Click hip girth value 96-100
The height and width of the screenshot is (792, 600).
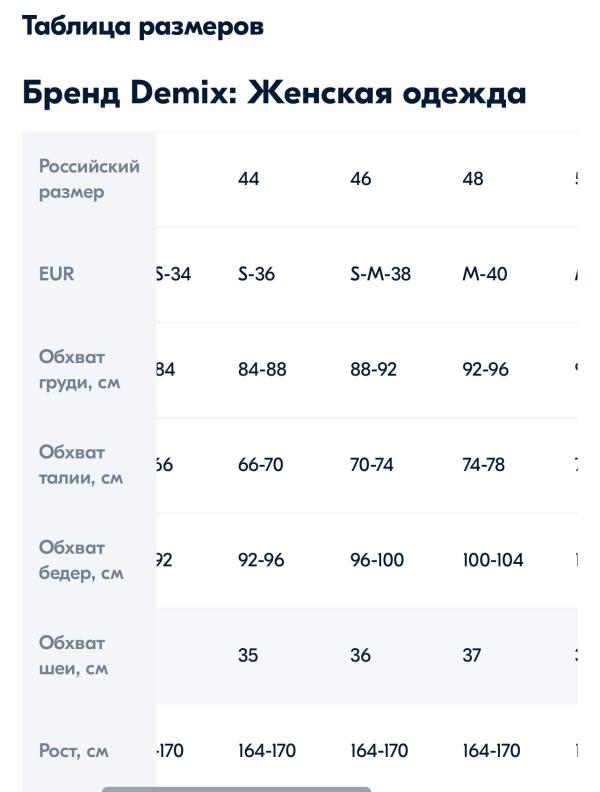(x=377, y=560)
